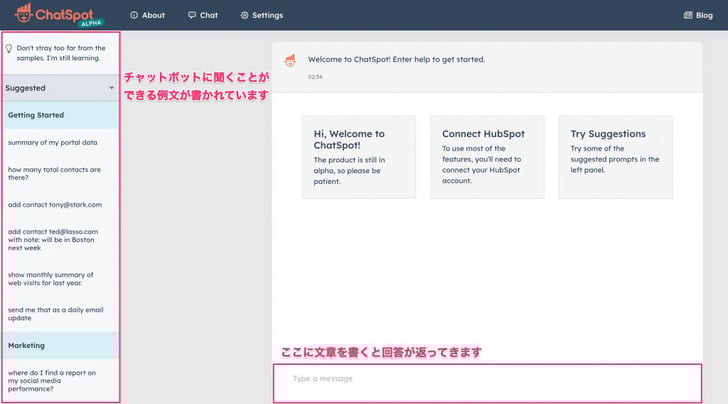Click the ChatSpot bot avatar in welcome message
This screenshot has height=404, width=728.
coord(290,60)
